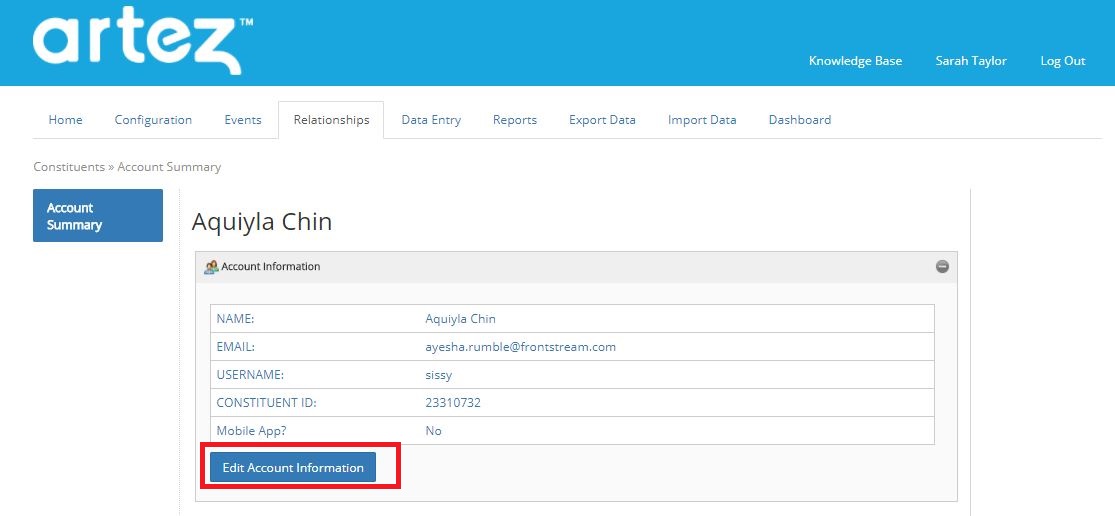Collapse the Account Information panel
The width and height of the screenshot is (1115, 516).
[x=942, y=267]
